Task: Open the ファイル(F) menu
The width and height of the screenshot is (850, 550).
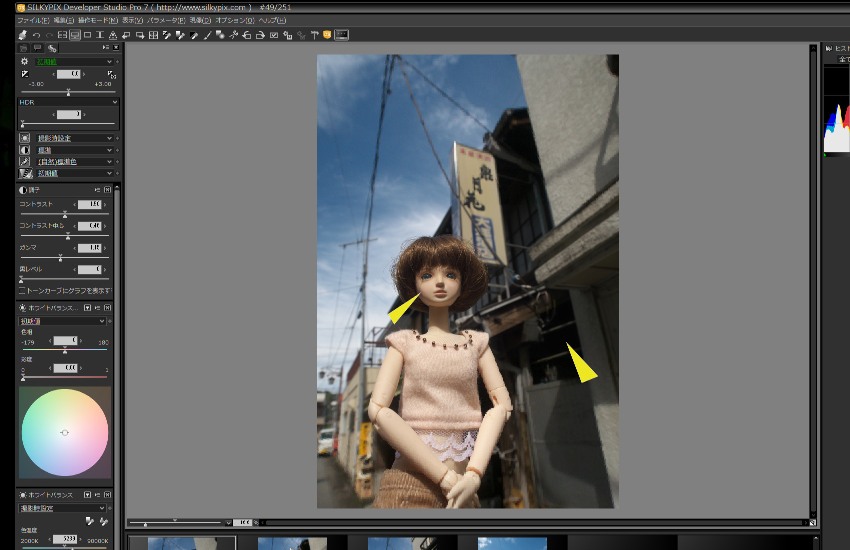Action: click(33, 20)
